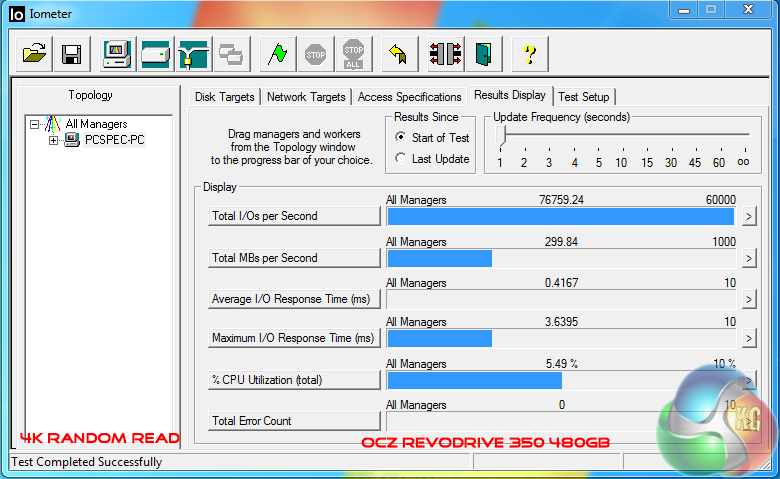Open details arrow for Total MBs per Second

(x=749, y=258)
